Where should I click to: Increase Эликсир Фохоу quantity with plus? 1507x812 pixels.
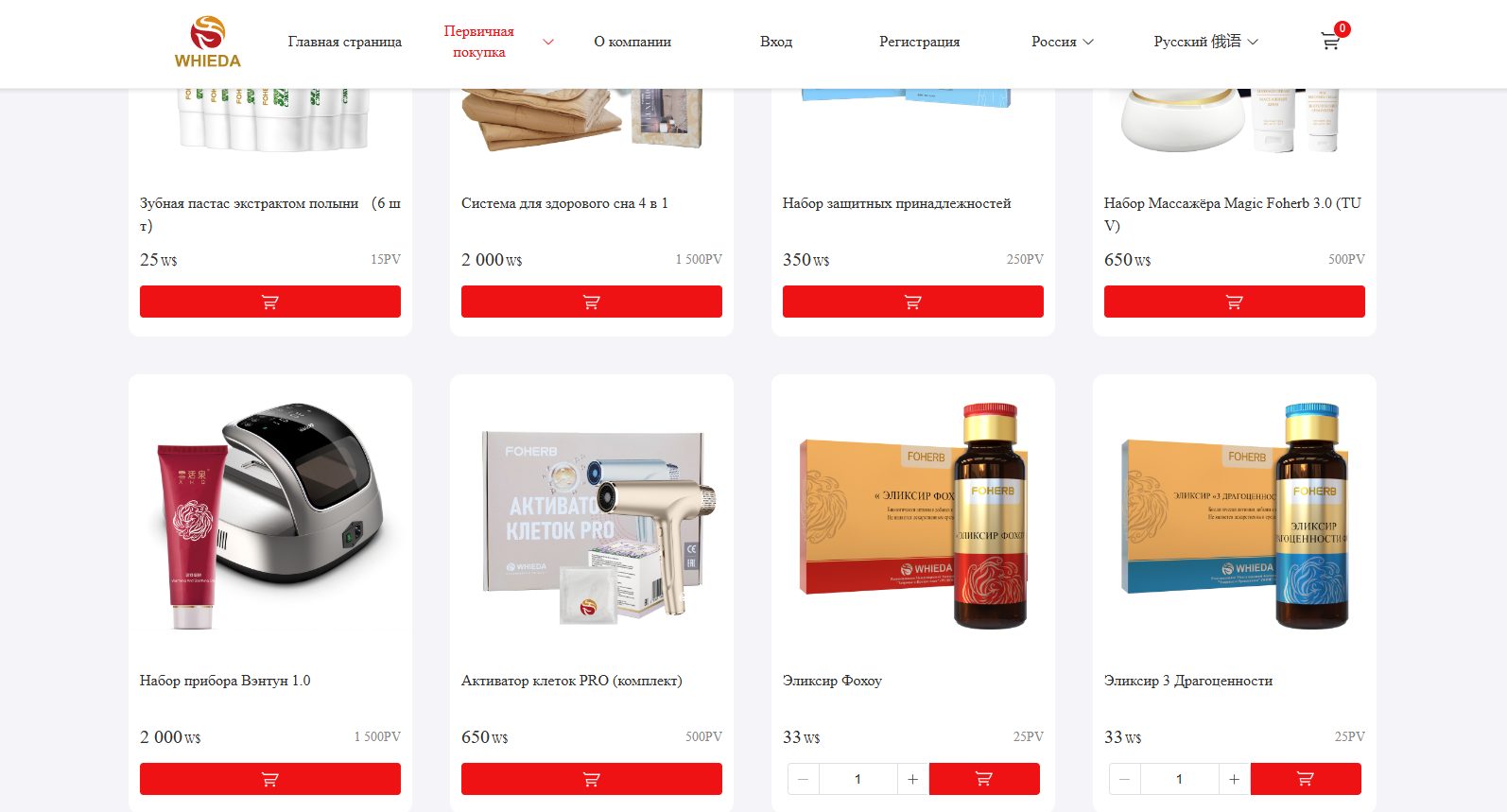912,779
